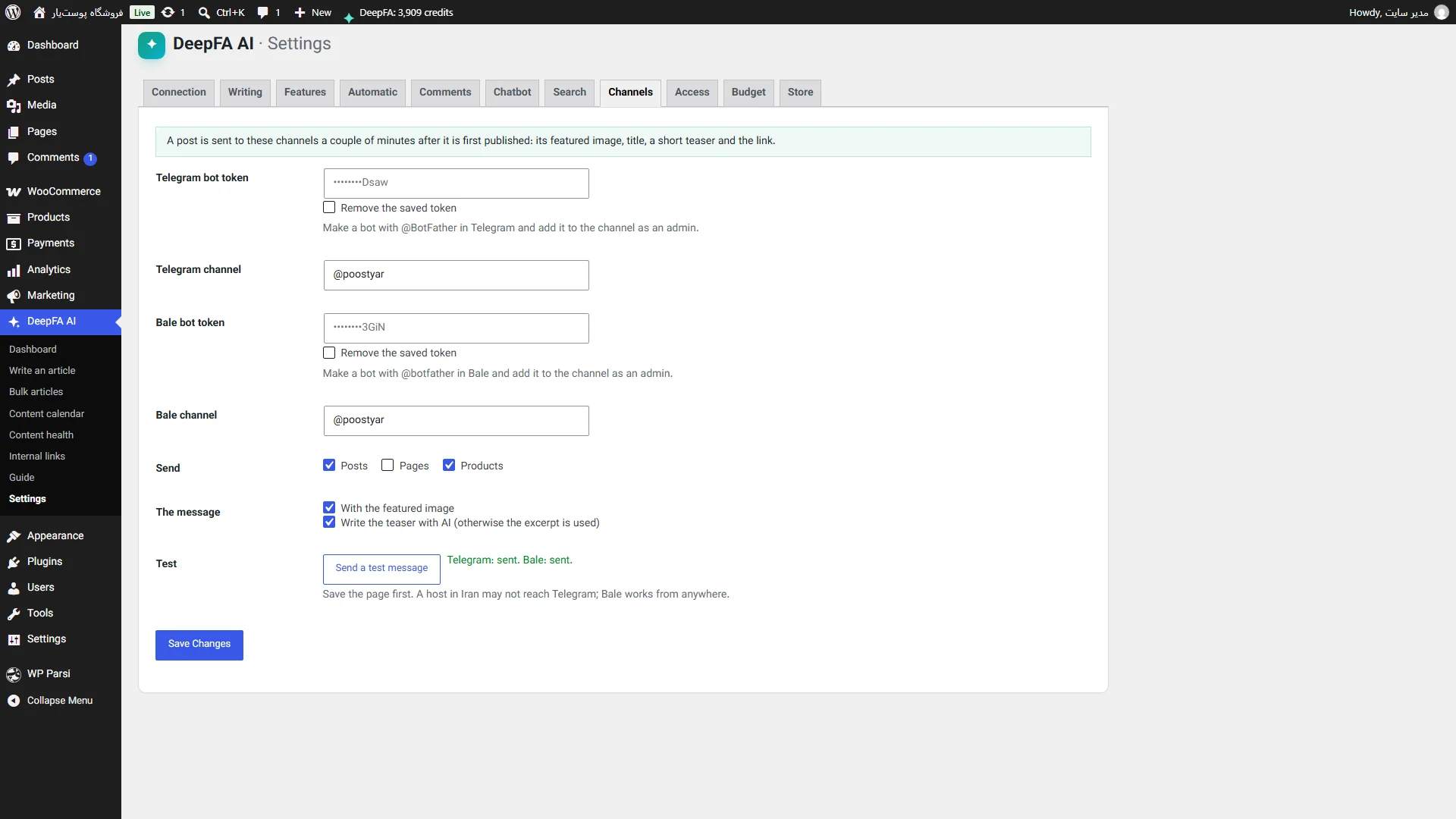Click the home site icon in admin bar
Image resolution: width=1456 pixels, height=819 pixels.
pyautogui.click(x=39, y=12)
